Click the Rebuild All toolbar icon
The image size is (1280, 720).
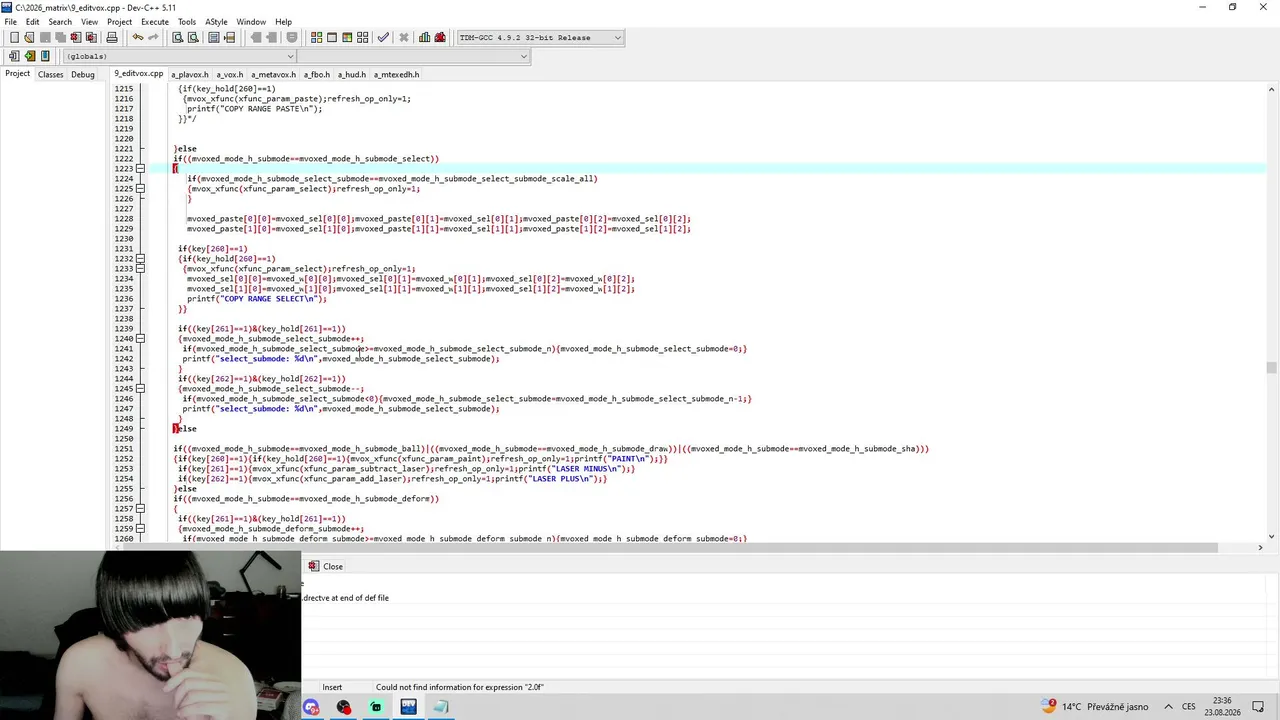[363, 38]
